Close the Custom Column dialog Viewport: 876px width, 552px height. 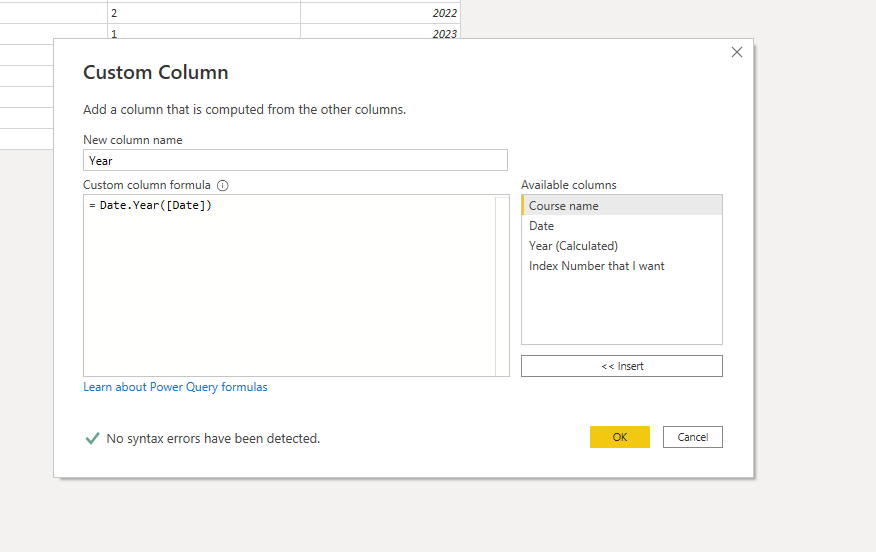736,53
